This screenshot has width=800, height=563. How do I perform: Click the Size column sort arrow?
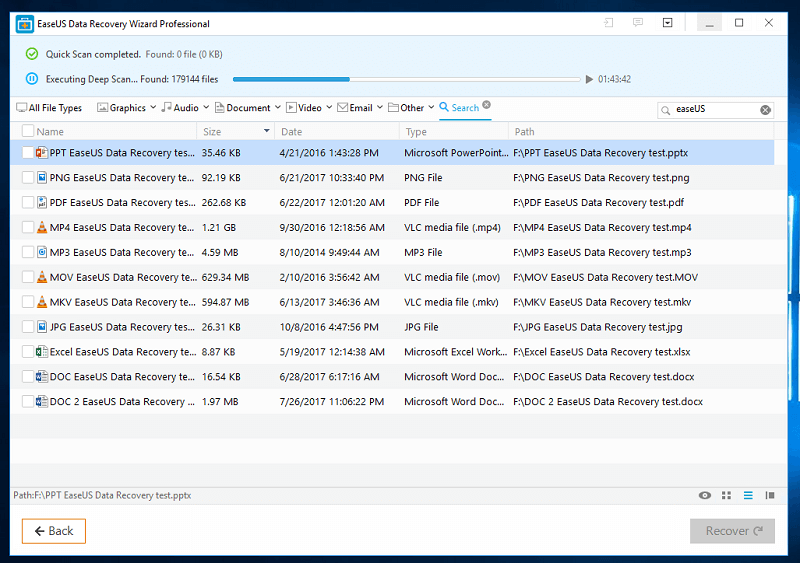[x=266, y=131]
